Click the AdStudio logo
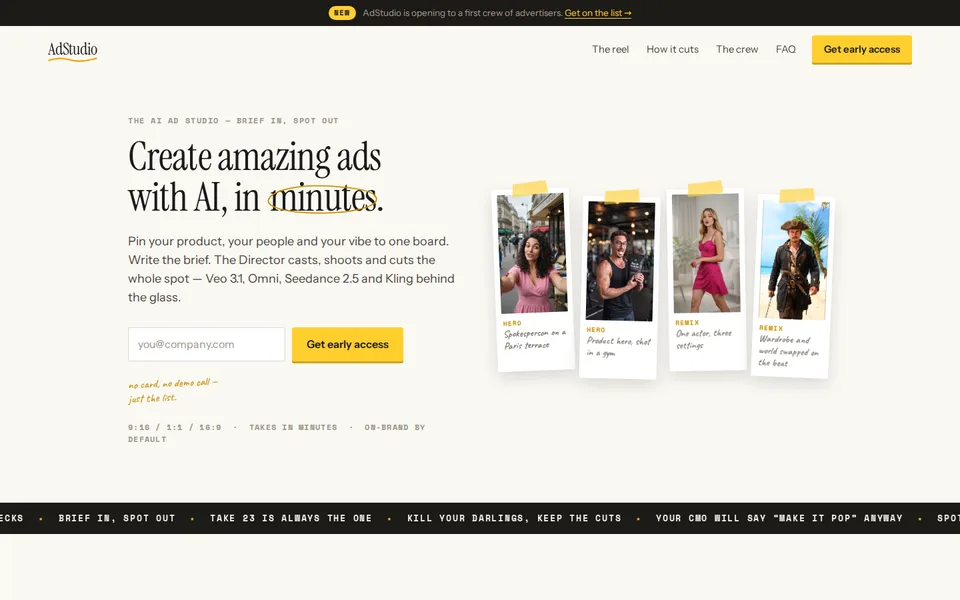The image size is (960, 600). (x=72, y=50)
